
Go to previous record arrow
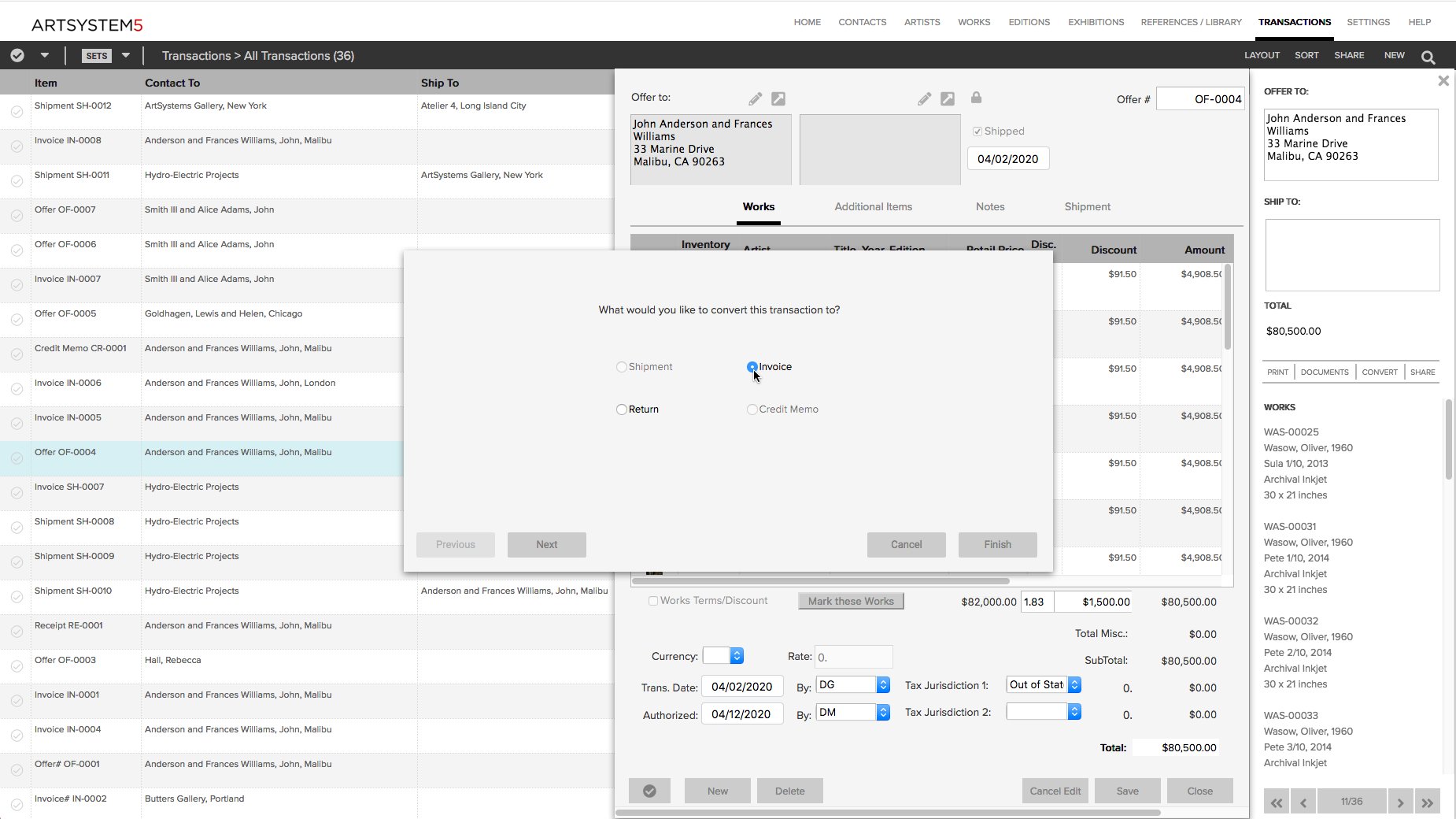[x=1303, y=802]
